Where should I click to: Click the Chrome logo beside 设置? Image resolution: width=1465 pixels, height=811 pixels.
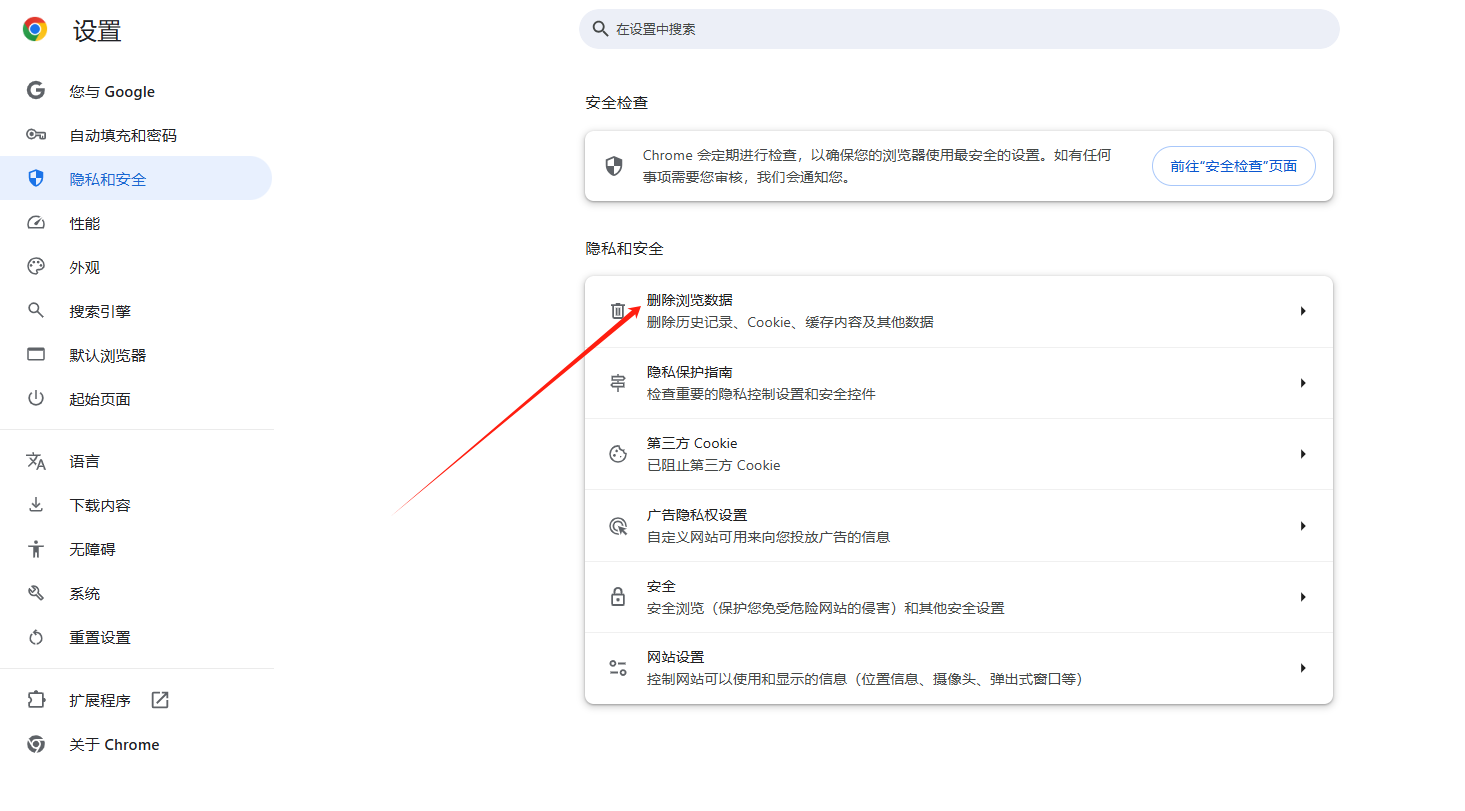[x=35, y=30]
